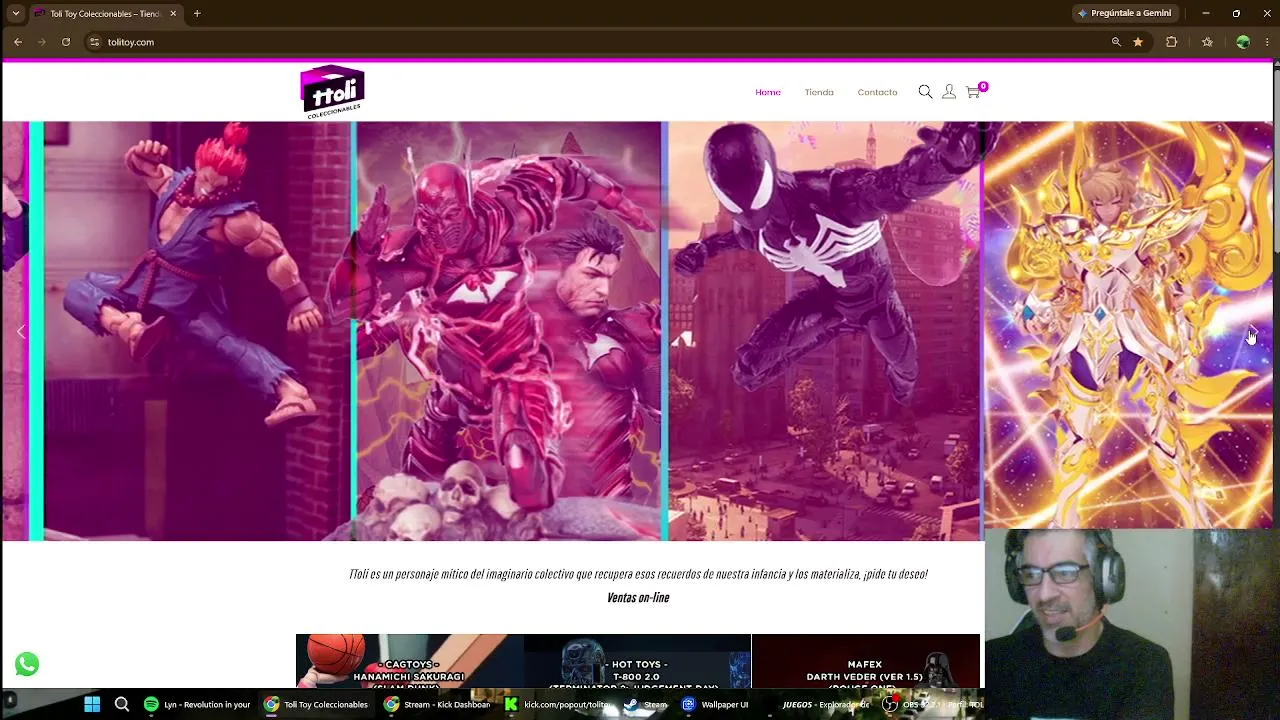Switch to Stream - Kick Dashboard taskbar window
The width and height of the screenshot is (1280, 720).
[x=438, y=704]
